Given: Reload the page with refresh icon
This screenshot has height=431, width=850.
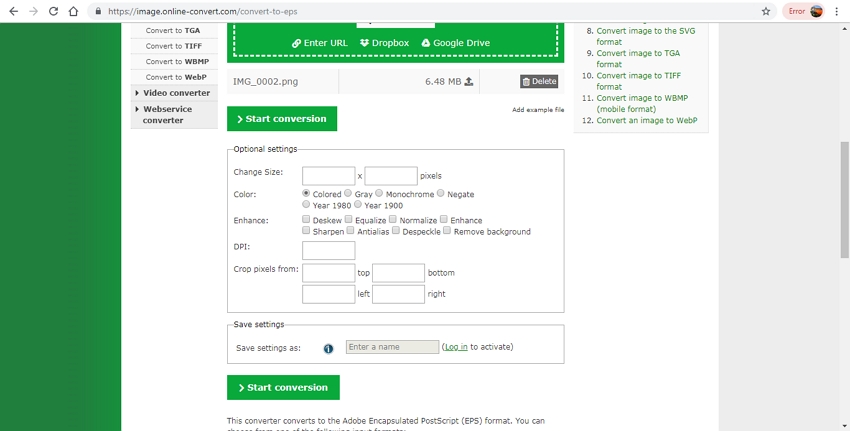Looking at the screenshot, I should coord(54,11).
